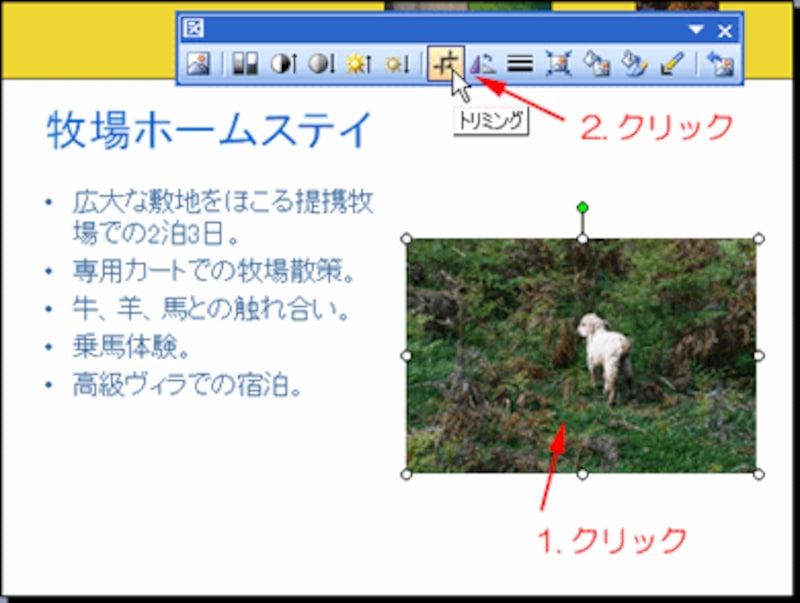Click the text line 場での2泊3日。
Viewport: 800px width, 603px height.
(156, 233)
